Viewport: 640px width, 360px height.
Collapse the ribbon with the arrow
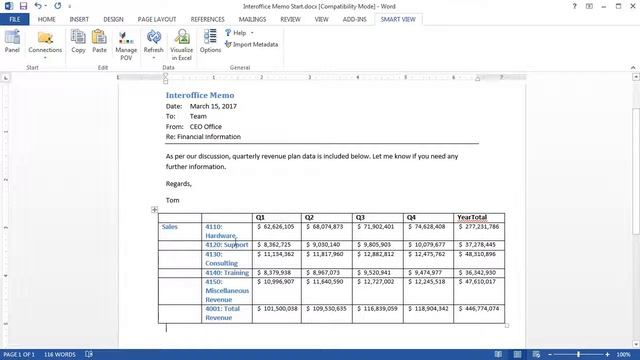tap(633, 68)
